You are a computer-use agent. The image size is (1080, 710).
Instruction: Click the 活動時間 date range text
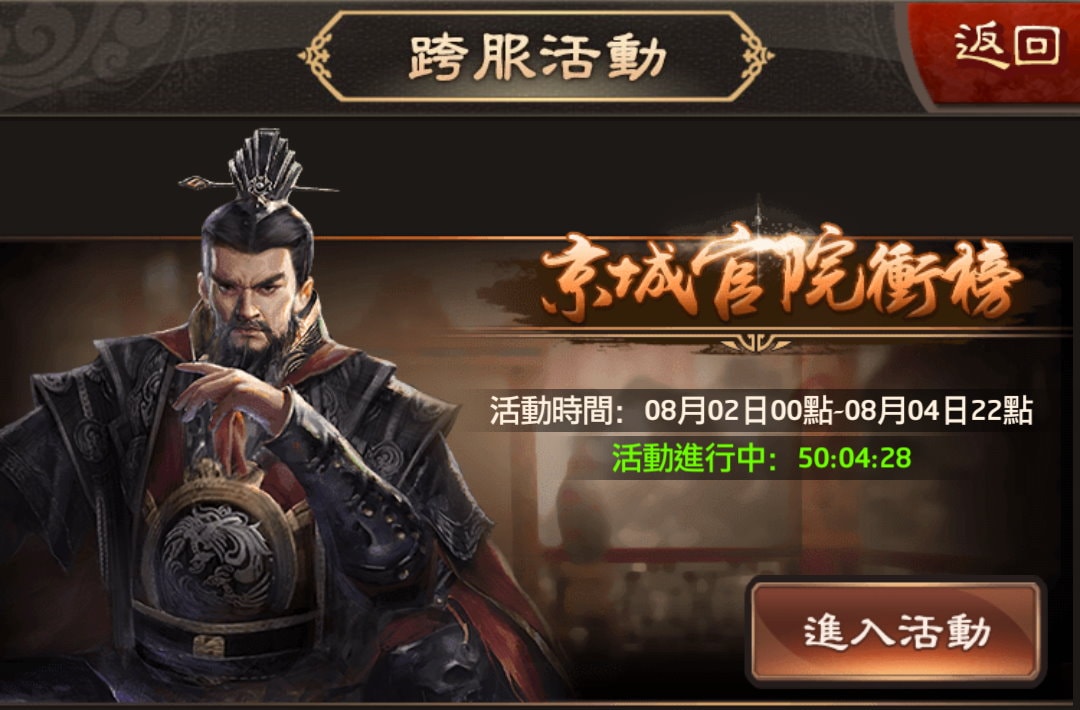761,411
